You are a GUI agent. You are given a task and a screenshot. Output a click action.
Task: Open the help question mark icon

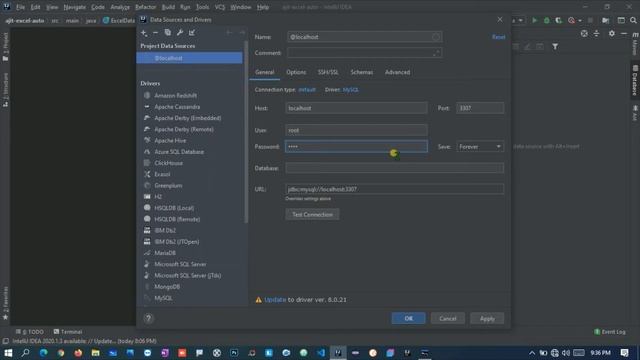(149, 318)
